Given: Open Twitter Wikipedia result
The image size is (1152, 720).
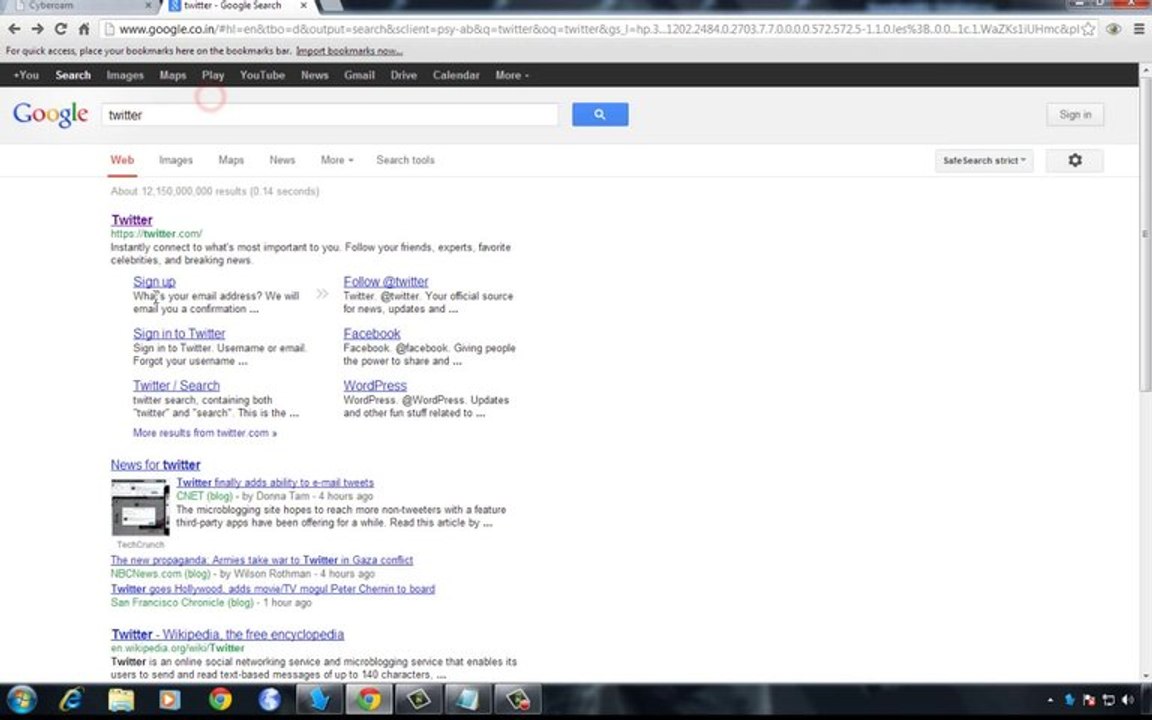Looking at the screenshot, I should tap(227, 634).
